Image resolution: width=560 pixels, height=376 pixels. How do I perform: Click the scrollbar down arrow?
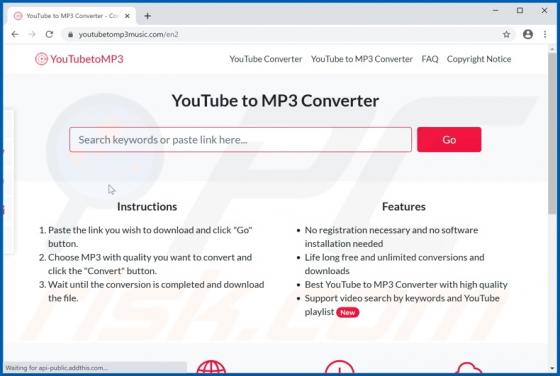[x=552, y=368]
